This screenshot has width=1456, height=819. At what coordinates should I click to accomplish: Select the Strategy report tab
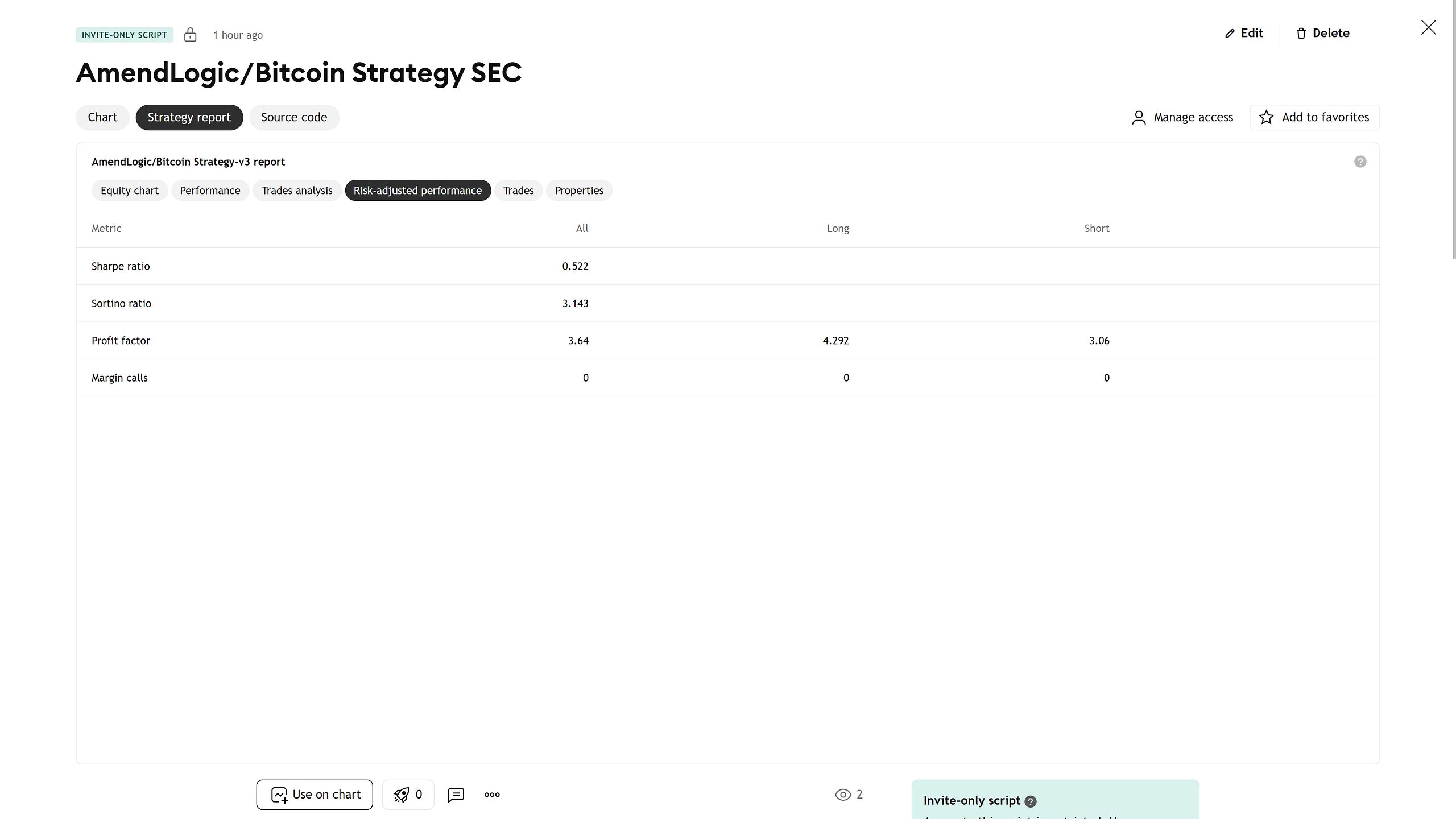pyautogui.click(x=189, y=117)
